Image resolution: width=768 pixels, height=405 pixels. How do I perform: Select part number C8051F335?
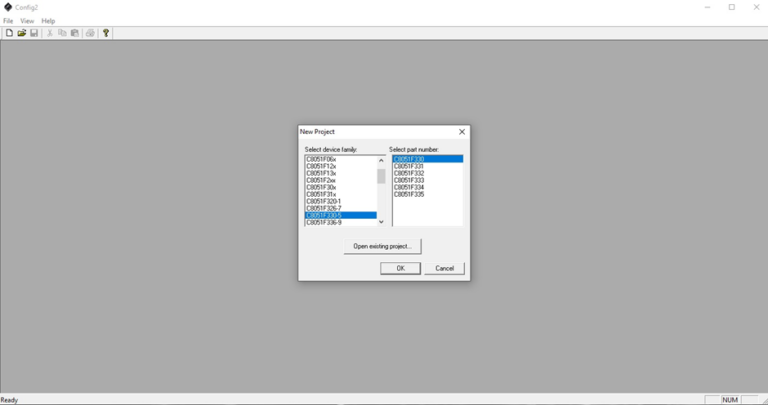coord(408,194)
